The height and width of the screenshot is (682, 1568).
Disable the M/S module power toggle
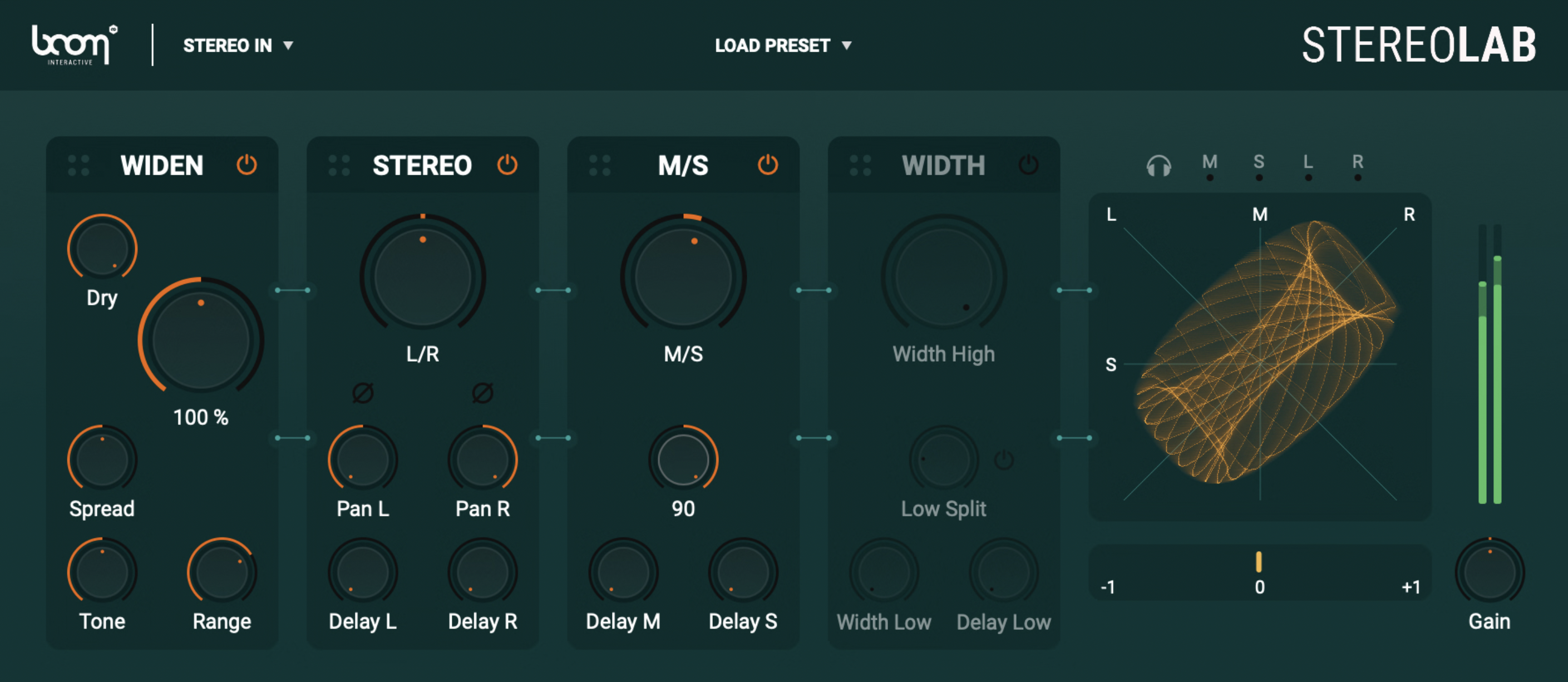[768, 164]
